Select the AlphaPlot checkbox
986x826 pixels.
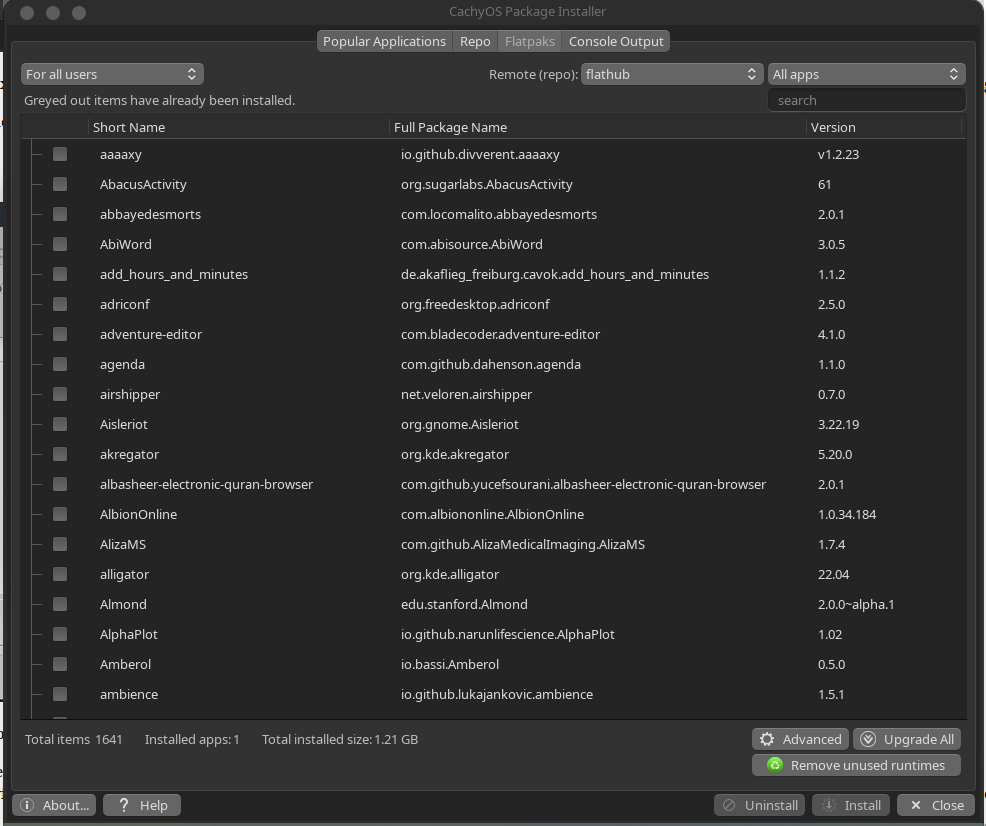(x=60, y=634)
